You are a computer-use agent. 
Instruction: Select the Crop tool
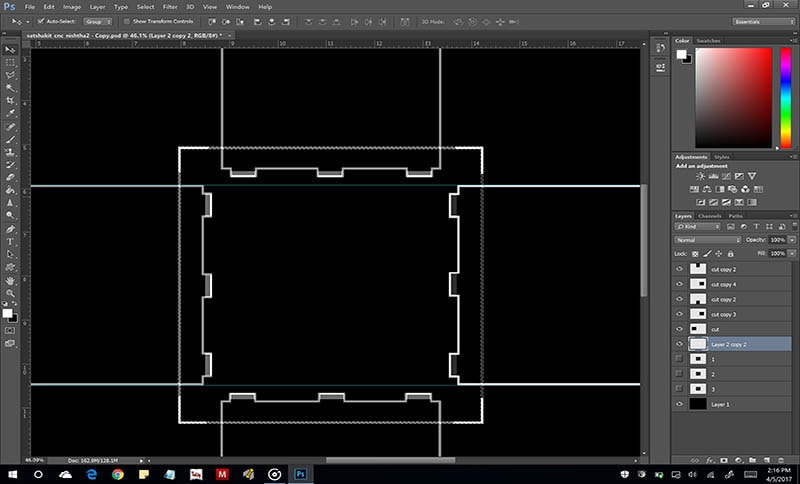pos(10,100)
